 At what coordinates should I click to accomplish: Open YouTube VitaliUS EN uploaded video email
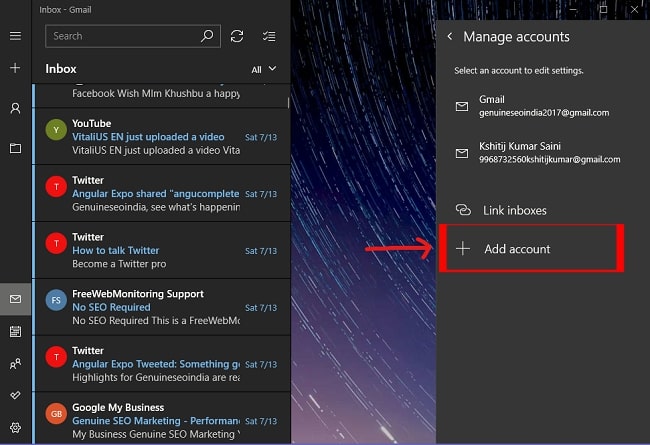(162, 136)
